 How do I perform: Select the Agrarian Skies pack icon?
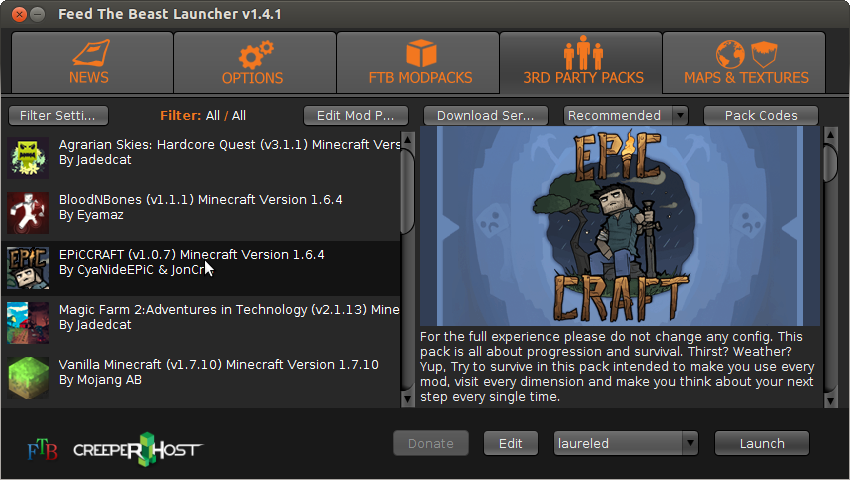28,158
